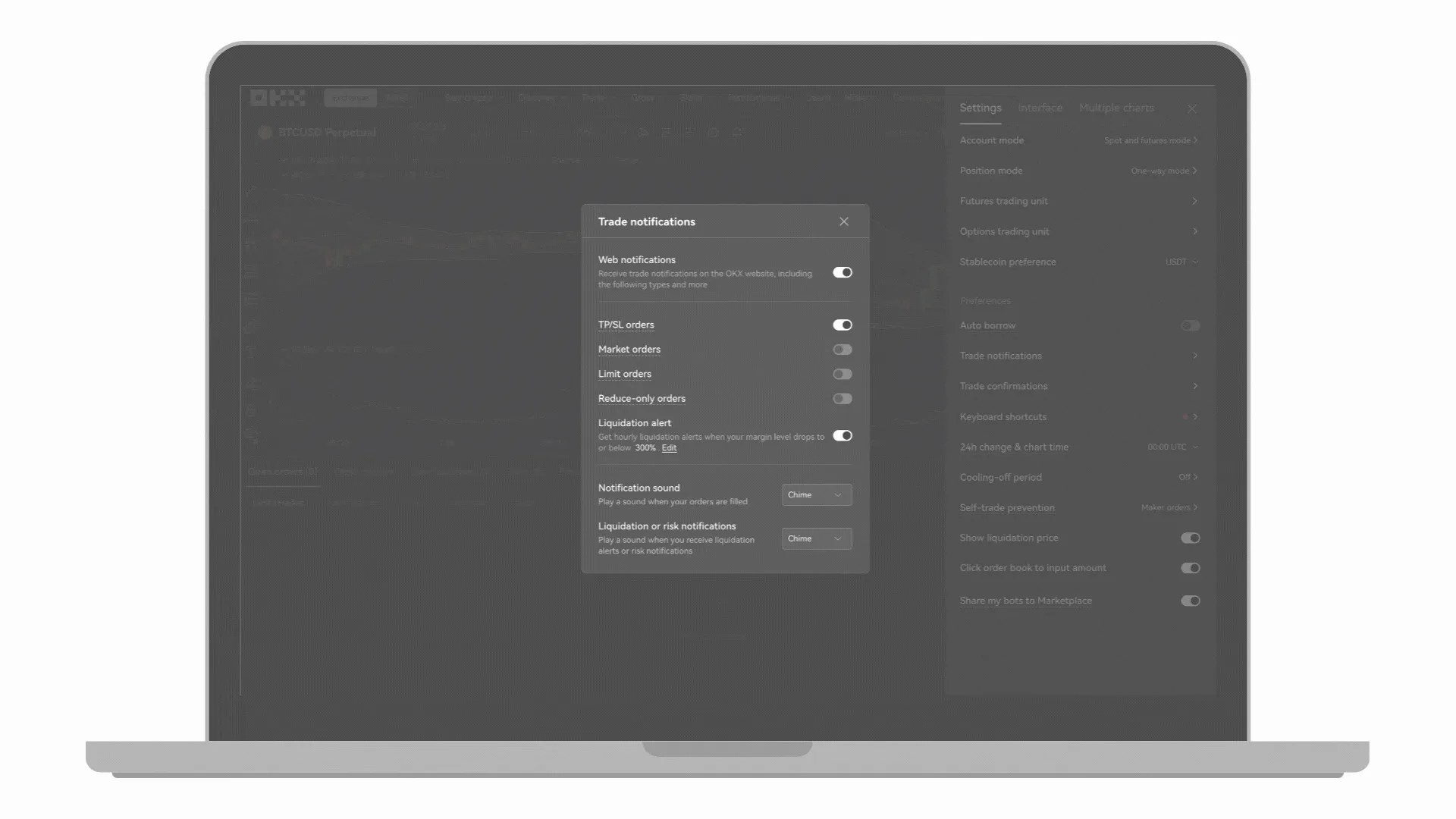The height and width of the screenshot is (819, 1456).
Task: Toggle TP/SL orders notification on
Action: pyautogui.click(x=843, y=324)
